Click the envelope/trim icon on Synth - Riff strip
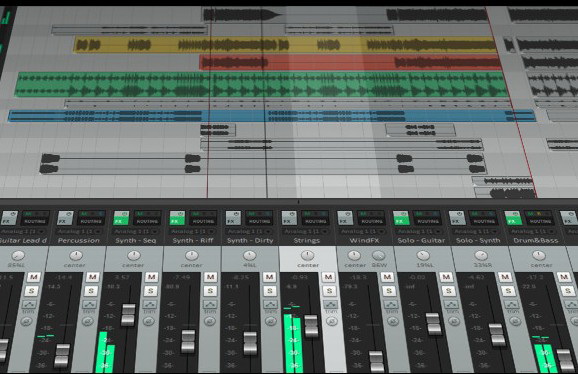 tap(210, 305)
